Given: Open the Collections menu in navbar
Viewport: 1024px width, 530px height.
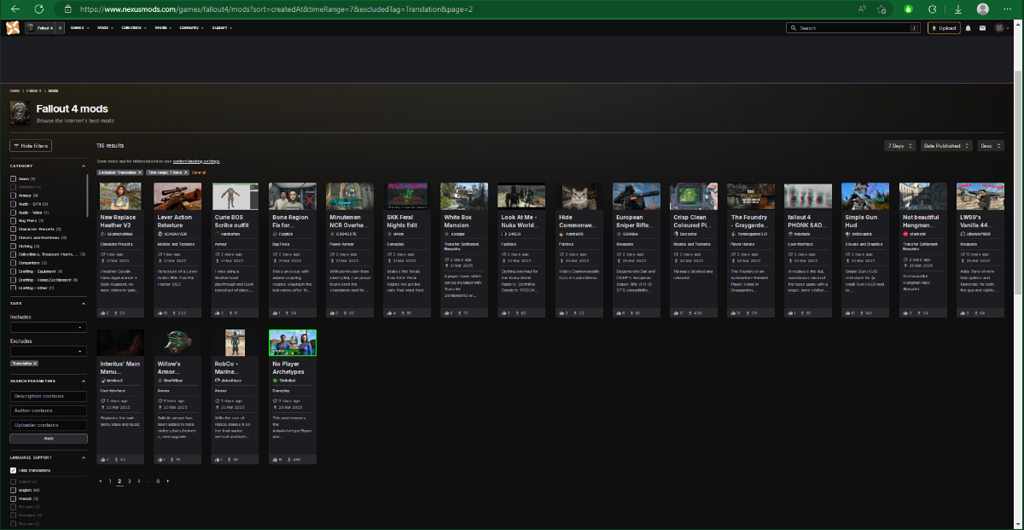Looking at the screenshot, I should coord(134,28).
